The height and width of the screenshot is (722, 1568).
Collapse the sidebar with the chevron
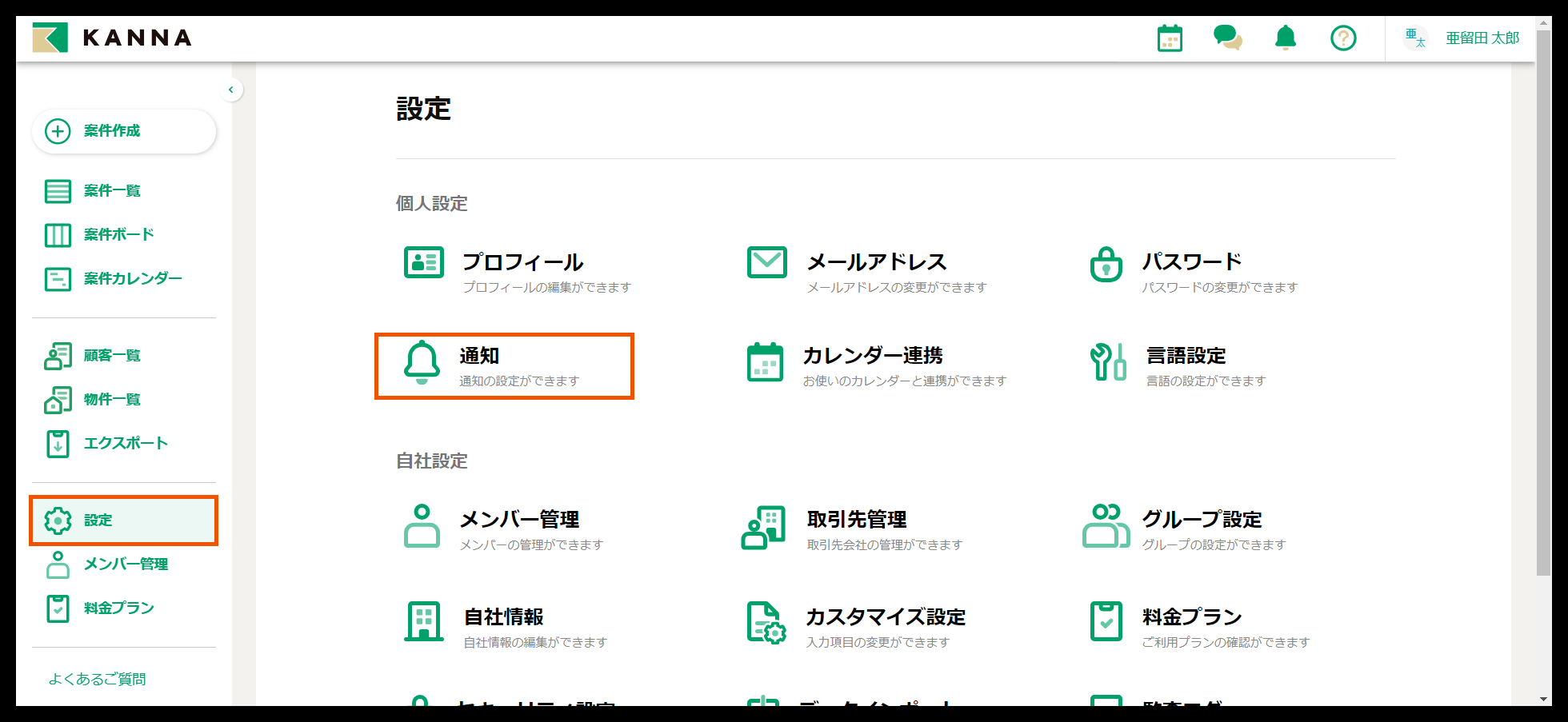231,90
